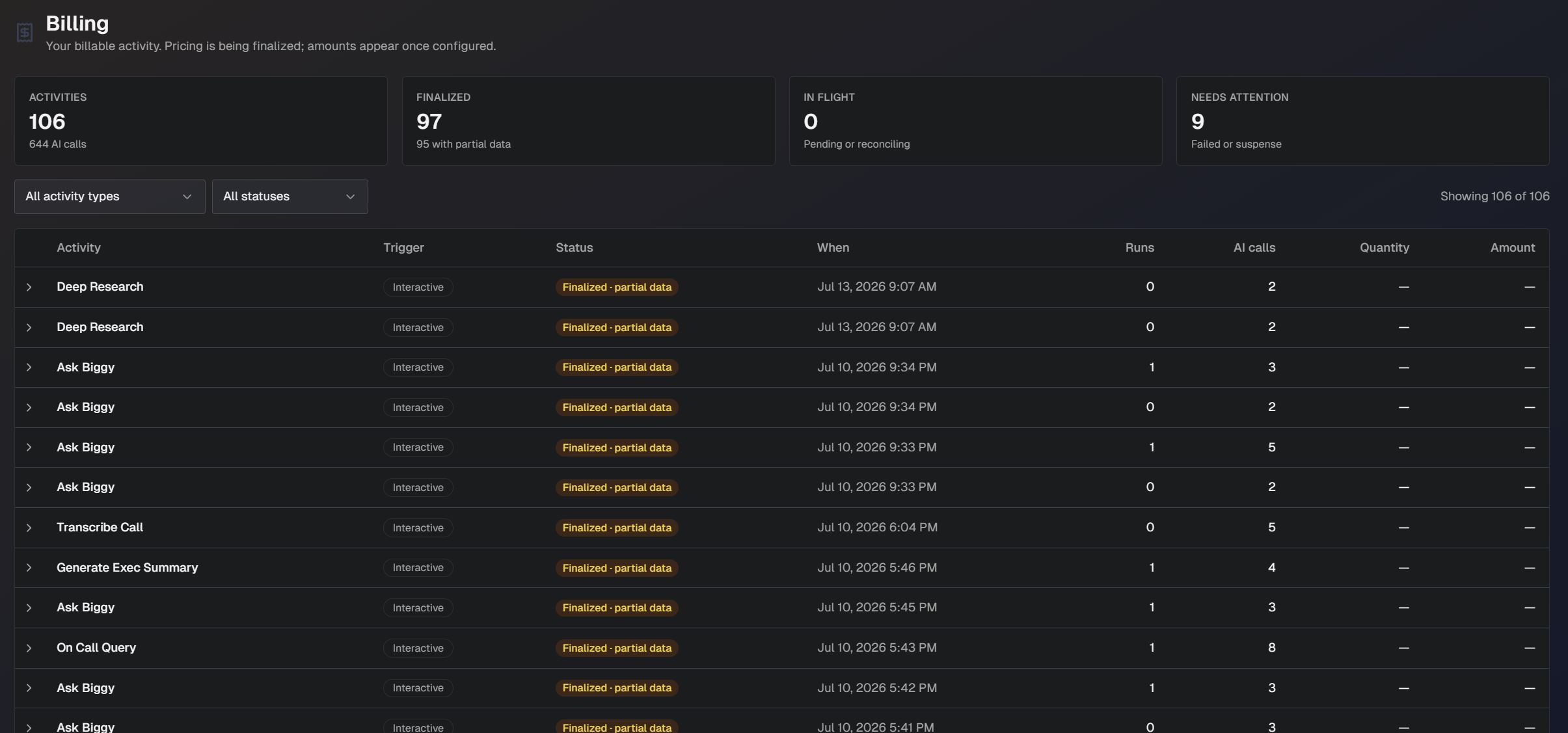The width and height of the screenshot is (1568, 733).
Task: Click the On Call Query activity name
Action: pyautogui.click(x=96, y=648)
